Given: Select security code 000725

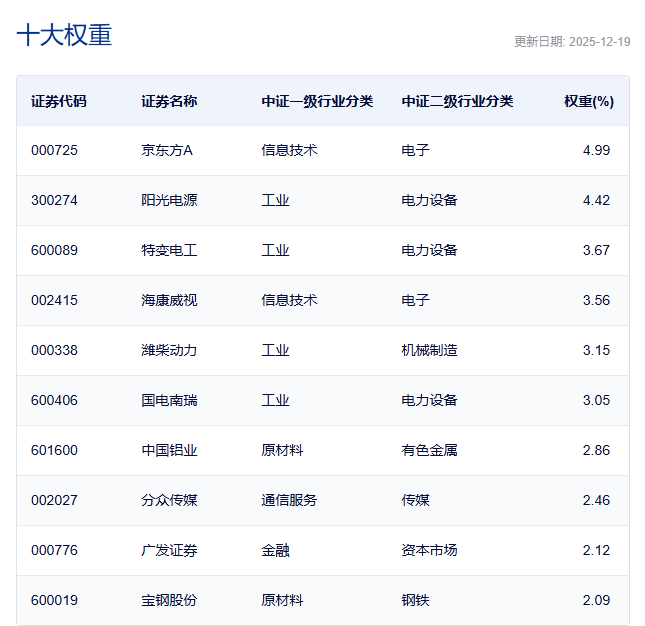Looking at the screenshot, I should click(54, 150).
